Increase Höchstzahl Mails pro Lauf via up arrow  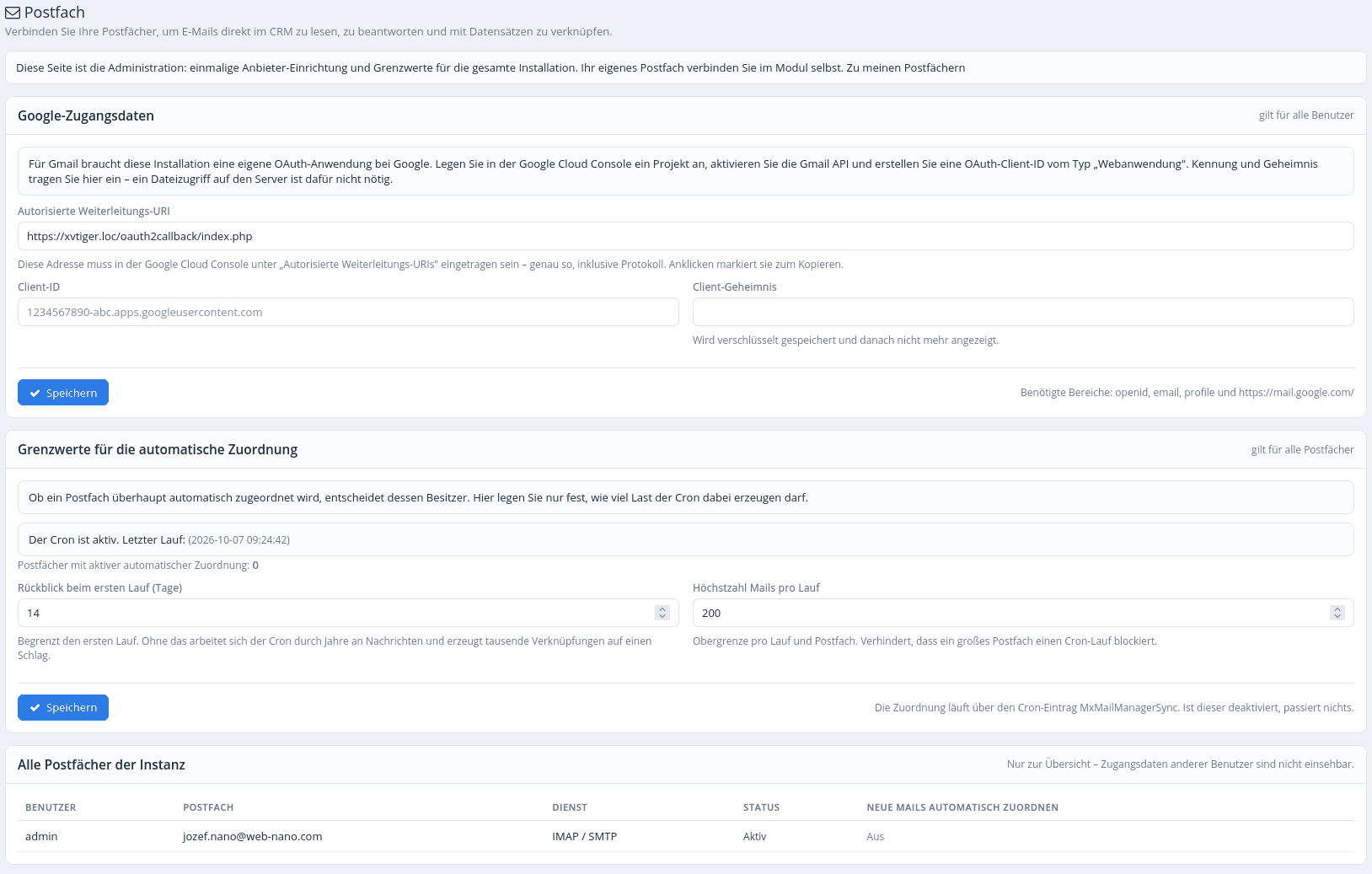(1337, 609)
